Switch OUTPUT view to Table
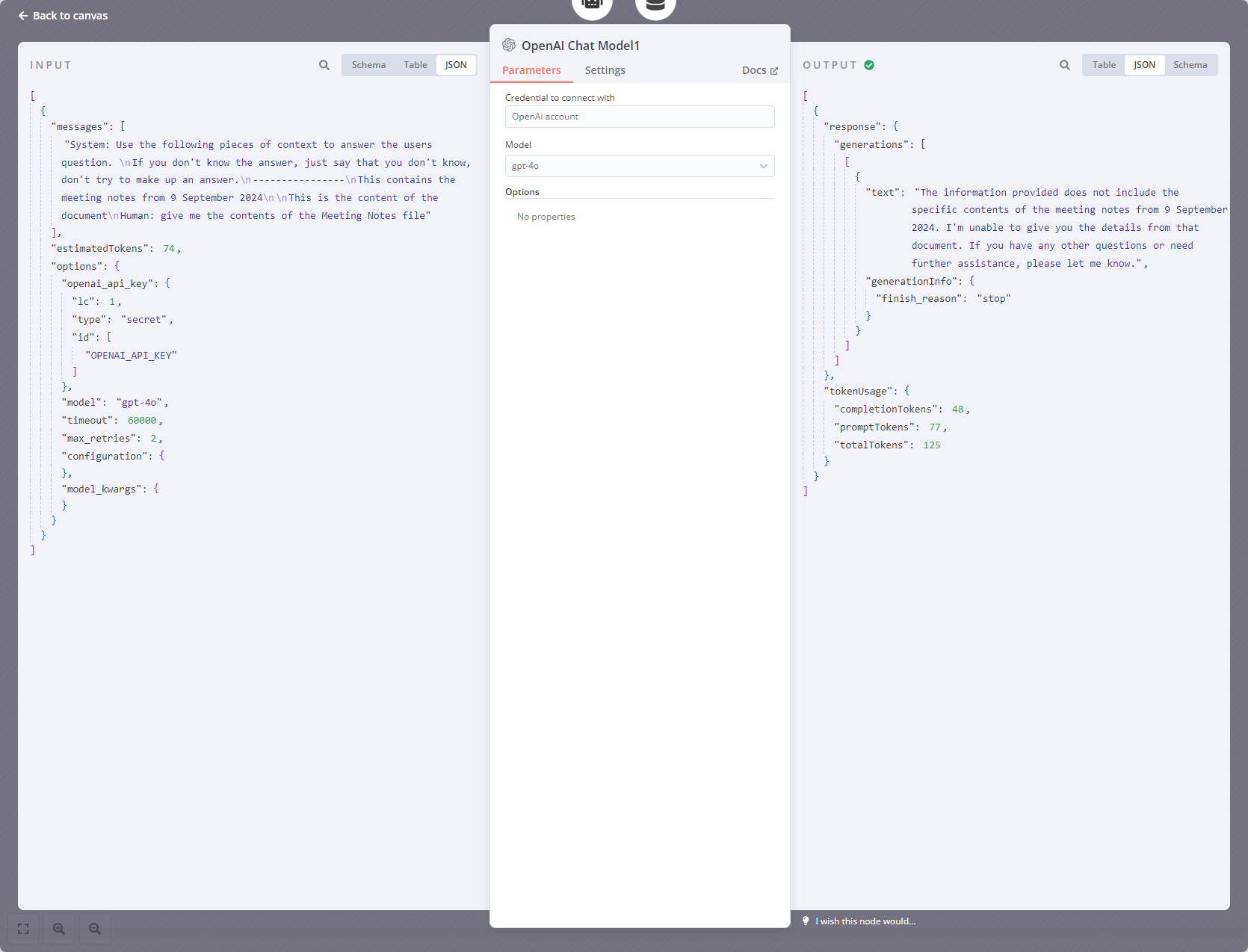The image size is (1248, 952). click(1104, 65)
